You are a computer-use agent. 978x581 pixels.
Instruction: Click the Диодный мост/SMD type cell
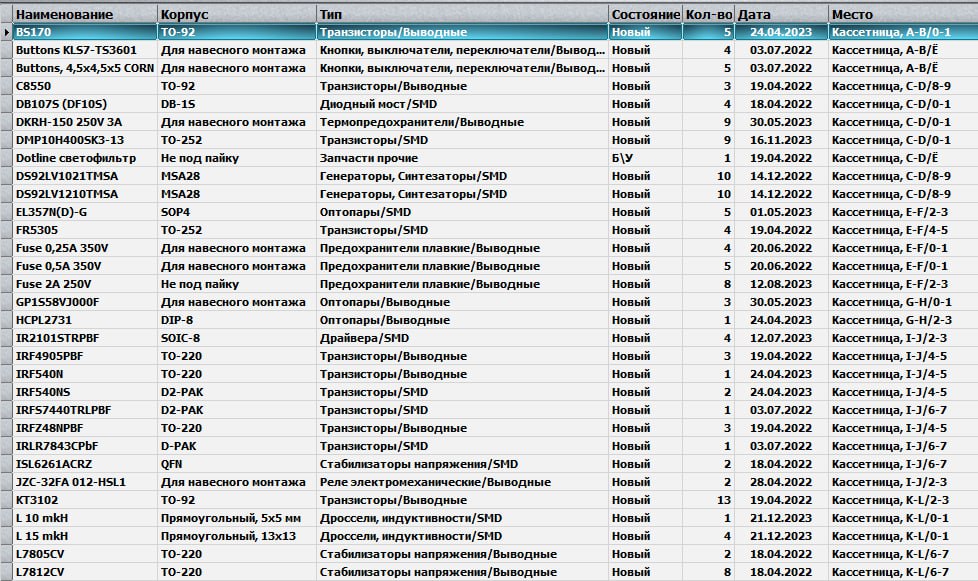[462, 104]
